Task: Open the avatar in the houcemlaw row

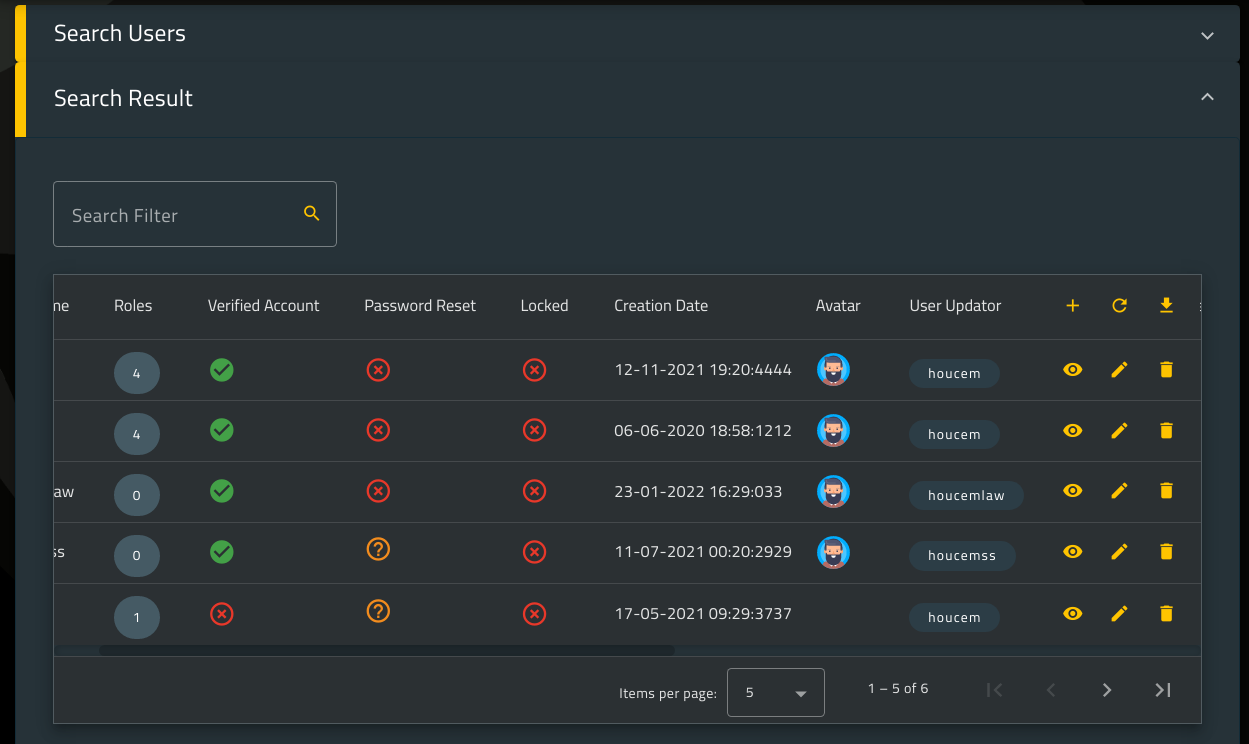Action: (x=834, y=491)
